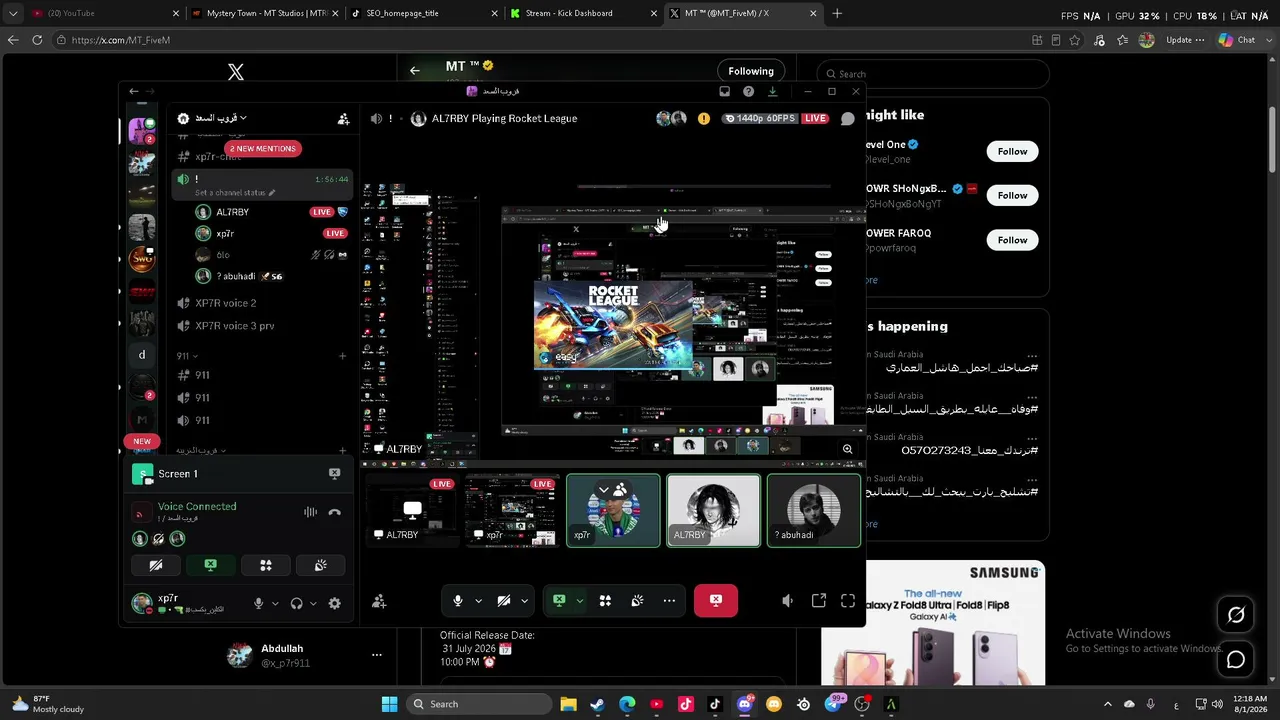Viewport: 1280px width, 720px height.
Task: Open a new browser tab
Action: click(837, 13)
